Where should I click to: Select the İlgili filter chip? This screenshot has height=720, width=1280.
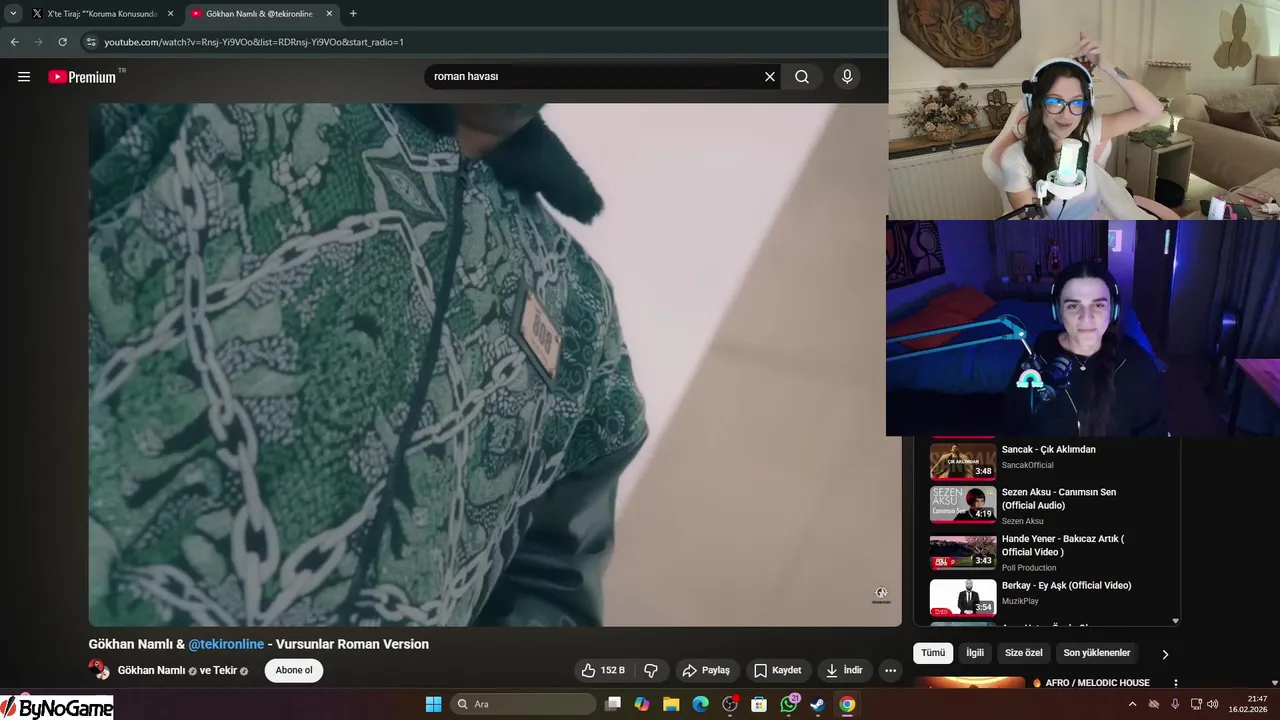975,653
